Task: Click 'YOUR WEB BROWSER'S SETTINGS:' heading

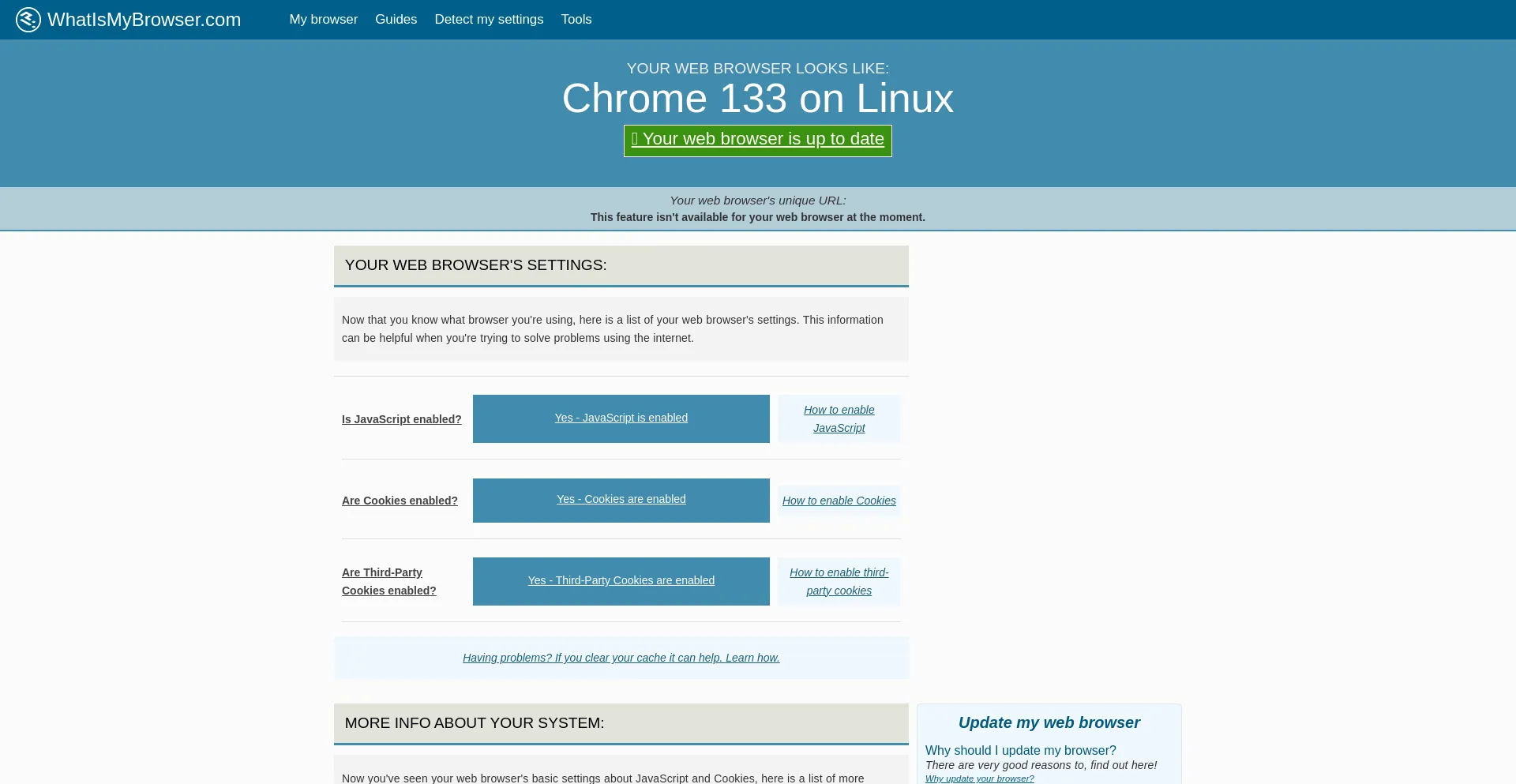Action: 475,265
